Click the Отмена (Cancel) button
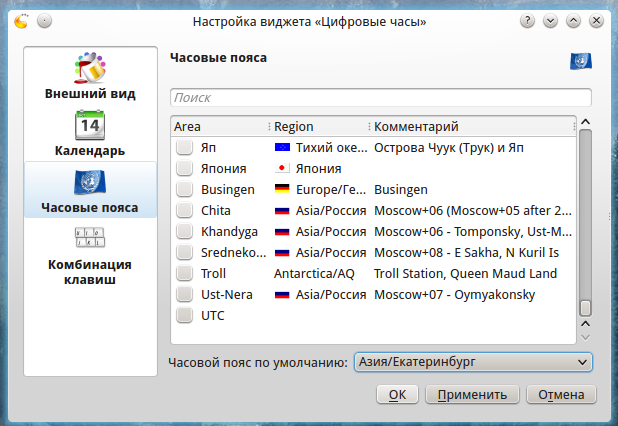The height and width of the screenshot is (426, 618). 561,394
